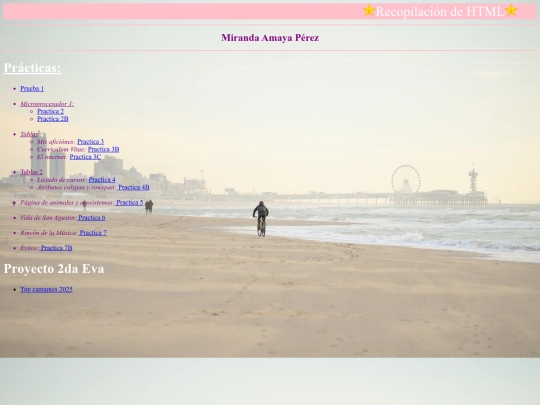540x405 pixels.
Task: Click the star icon before 'Recopilación'
Action: [x=368, y=10]
